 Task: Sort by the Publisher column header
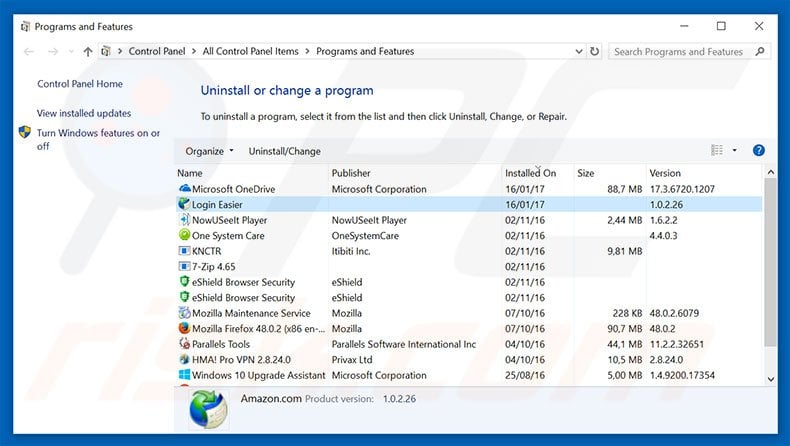351,172
